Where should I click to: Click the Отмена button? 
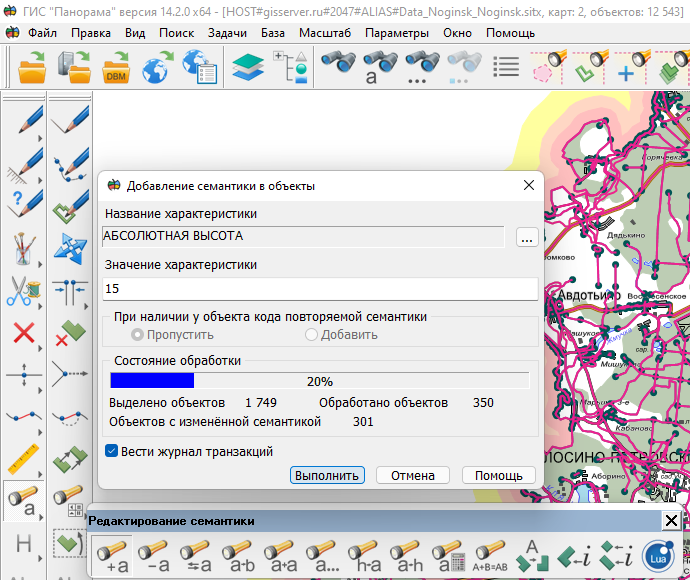click(x=412, y=475)
